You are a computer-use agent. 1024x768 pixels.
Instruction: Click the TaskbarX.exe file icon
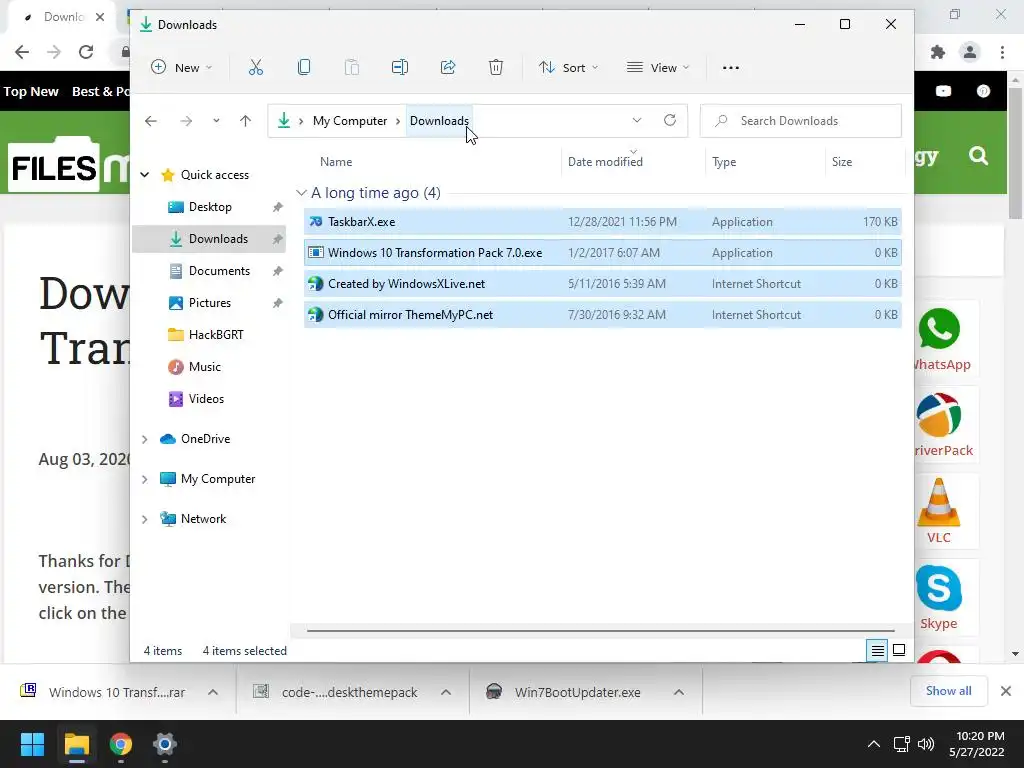(315, 221)
